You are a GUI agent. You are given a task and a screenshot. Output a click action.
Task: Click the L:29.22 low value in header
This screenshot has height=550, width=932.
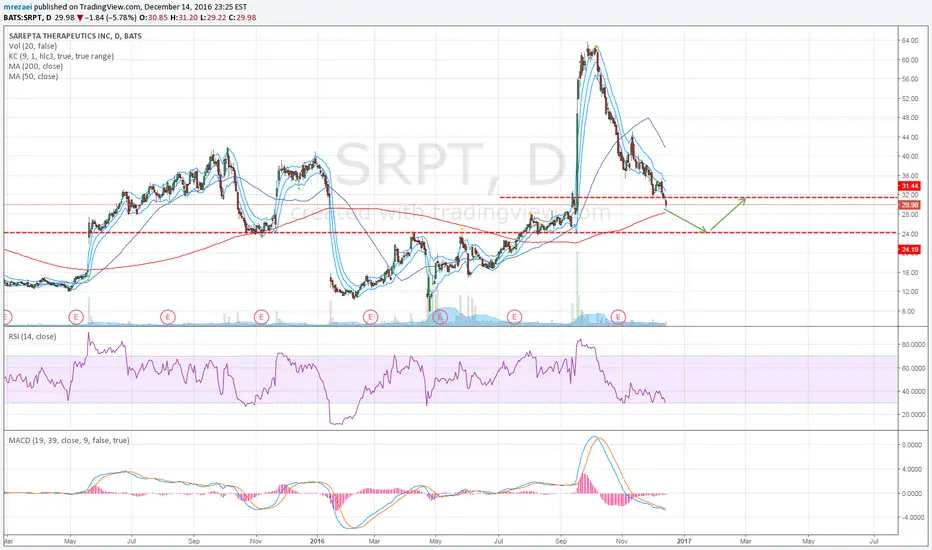click(x=213, y=18)
